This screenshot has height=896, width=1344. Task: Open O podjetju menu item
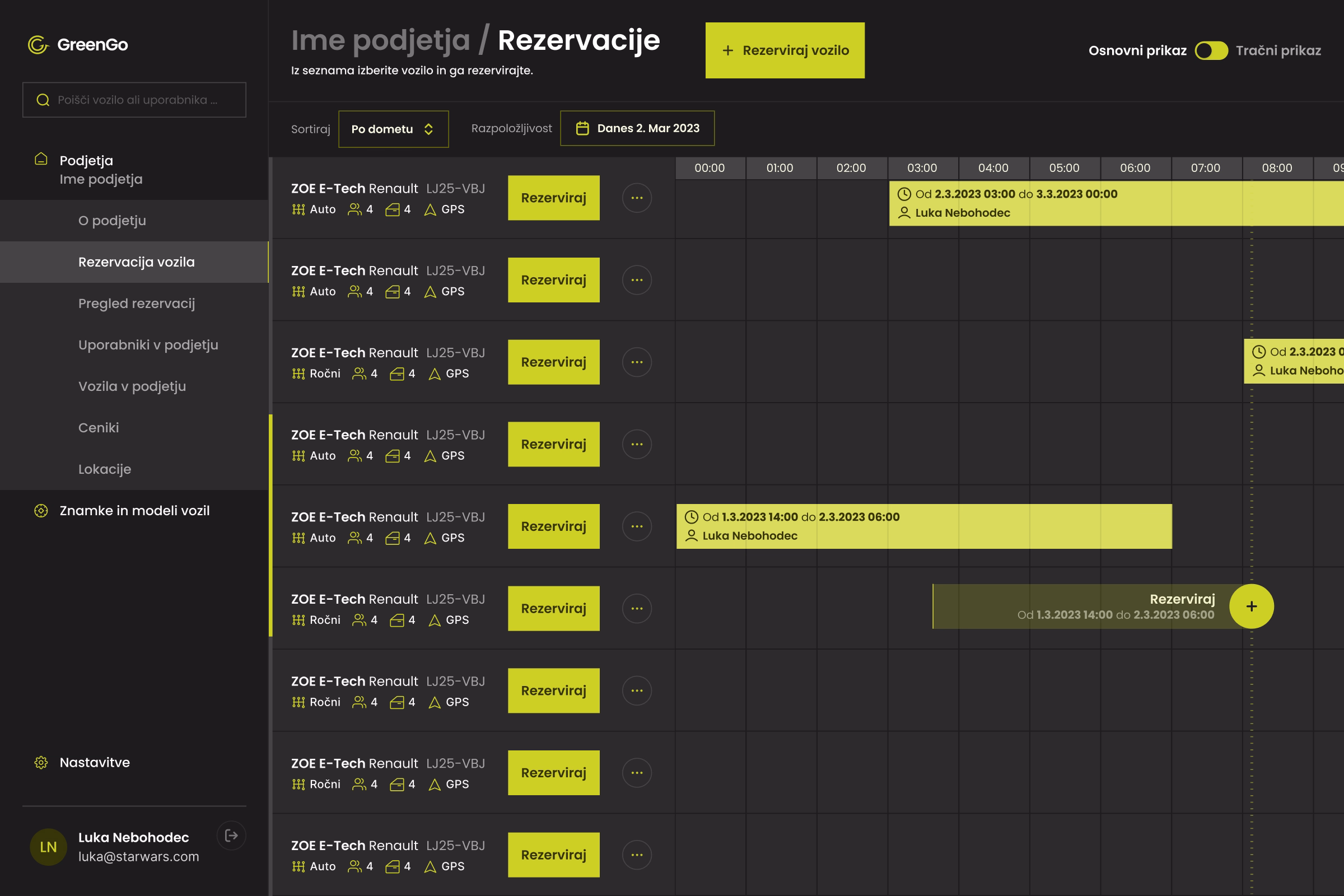click(134, 221)
